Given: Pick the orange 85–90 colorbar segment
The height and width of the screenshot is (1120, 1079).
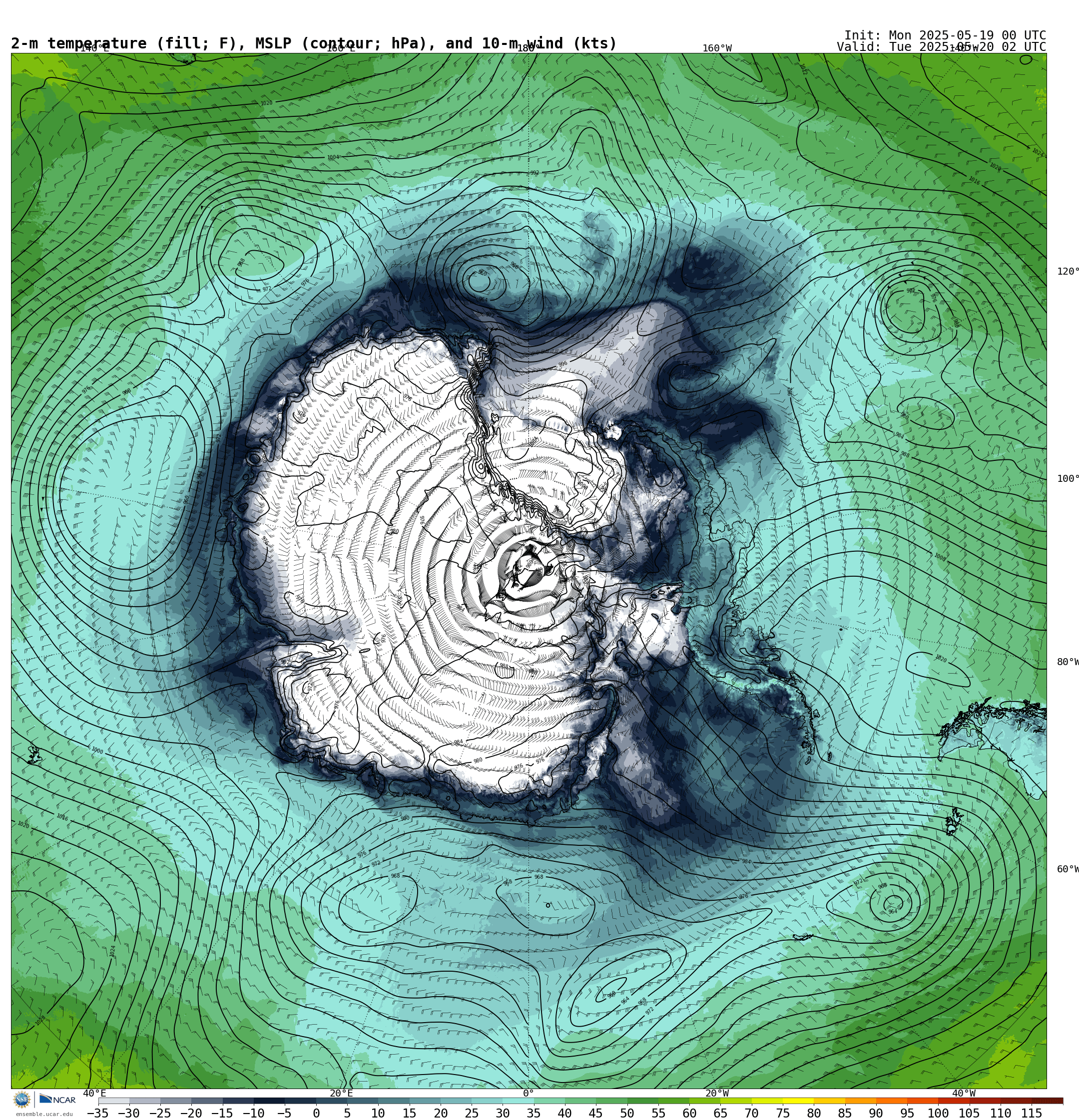Looking at the screenshot, I should [860, 1101].
